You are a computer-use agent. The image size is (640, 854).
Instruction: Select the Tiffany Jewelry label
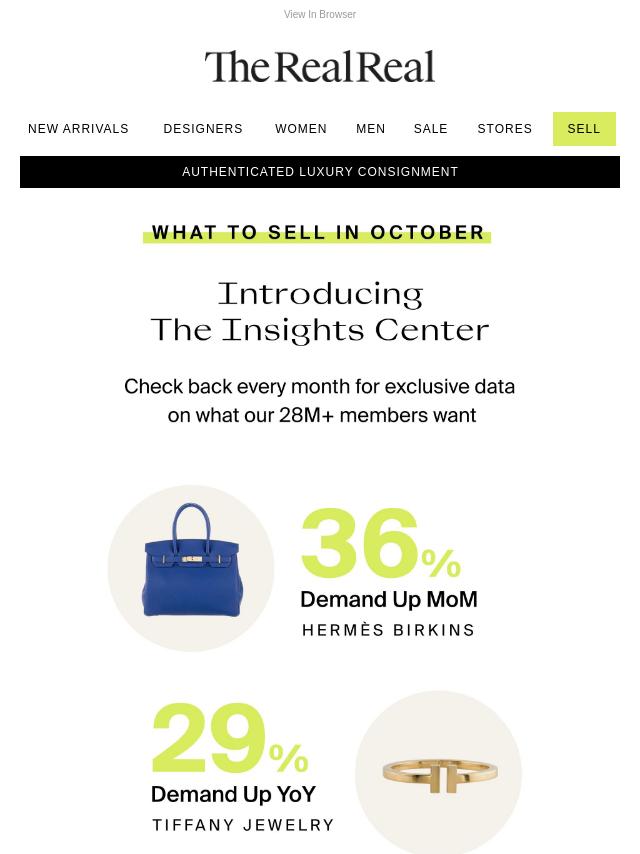pyautogui.click(x=243, y=825)
